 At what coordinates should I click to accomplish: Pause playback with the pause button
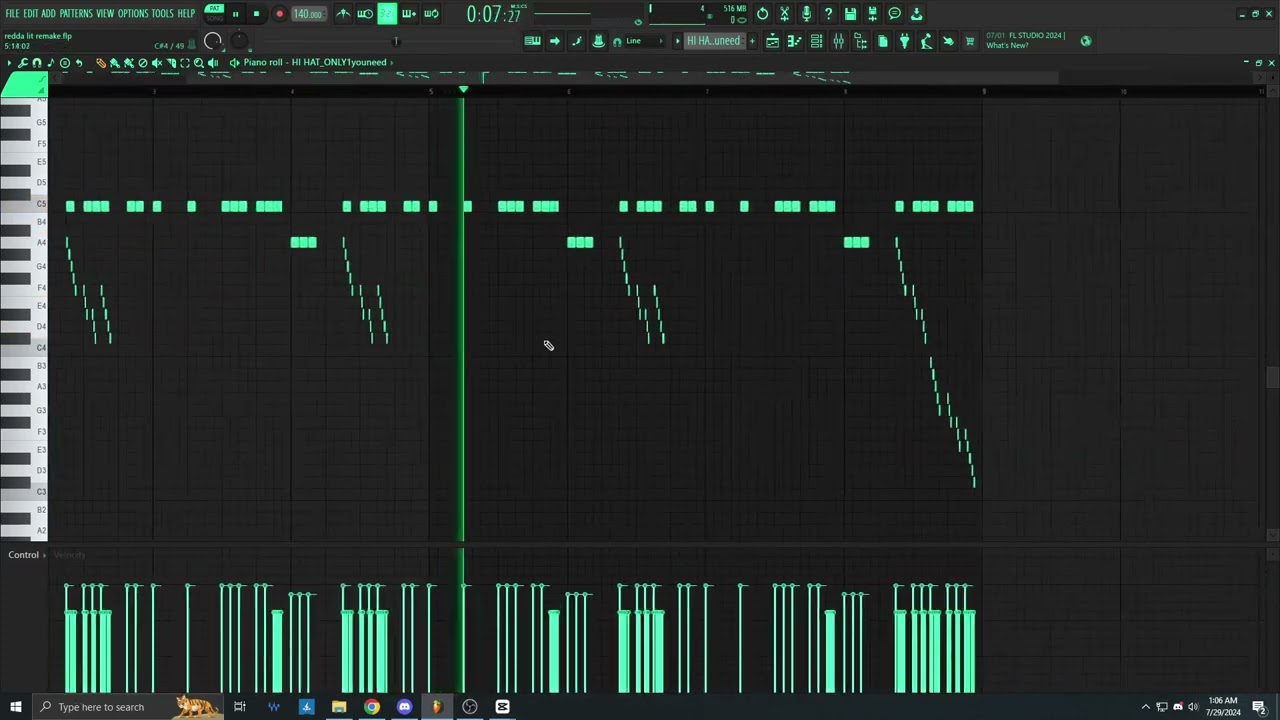pos(236,14)
